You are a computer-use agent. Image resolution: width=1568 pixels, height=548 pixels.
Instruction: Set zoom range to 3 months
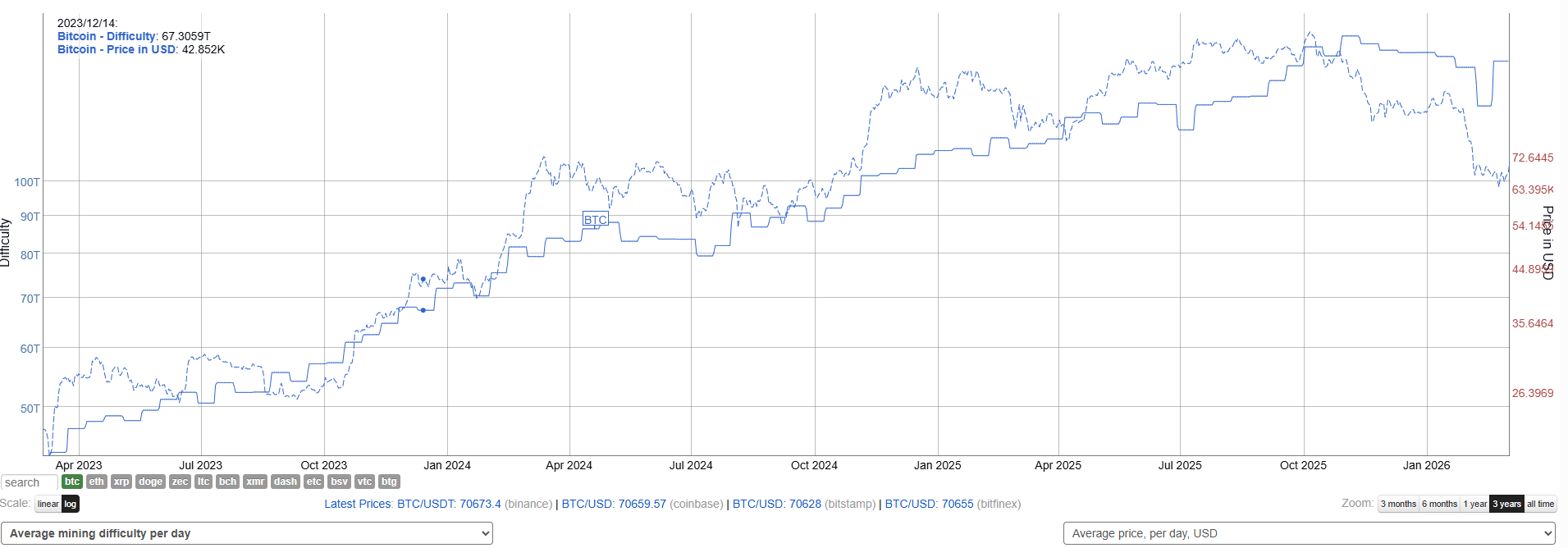tap(1398, 504)
